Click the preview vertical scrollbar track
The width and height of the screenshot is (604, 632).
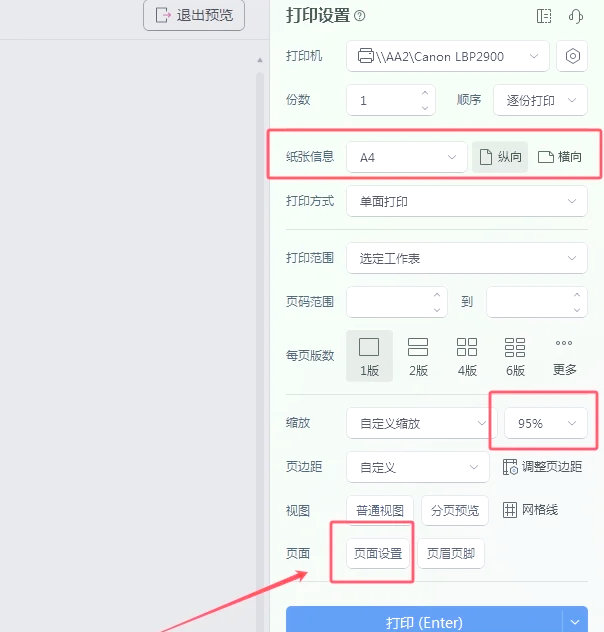(x=260, y=351)
